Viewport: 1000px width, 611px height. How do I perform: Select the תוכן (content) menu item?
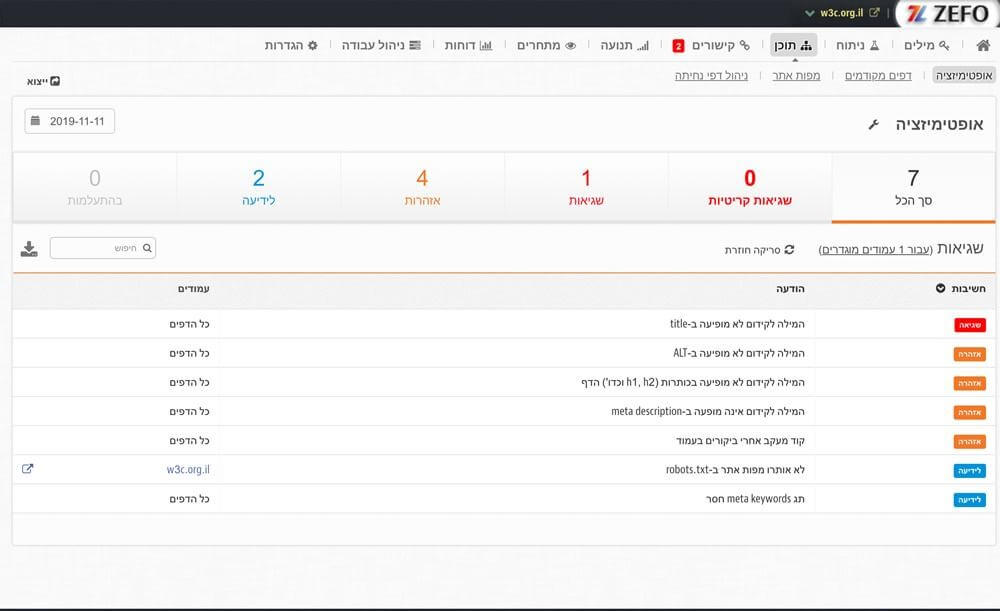793,45
